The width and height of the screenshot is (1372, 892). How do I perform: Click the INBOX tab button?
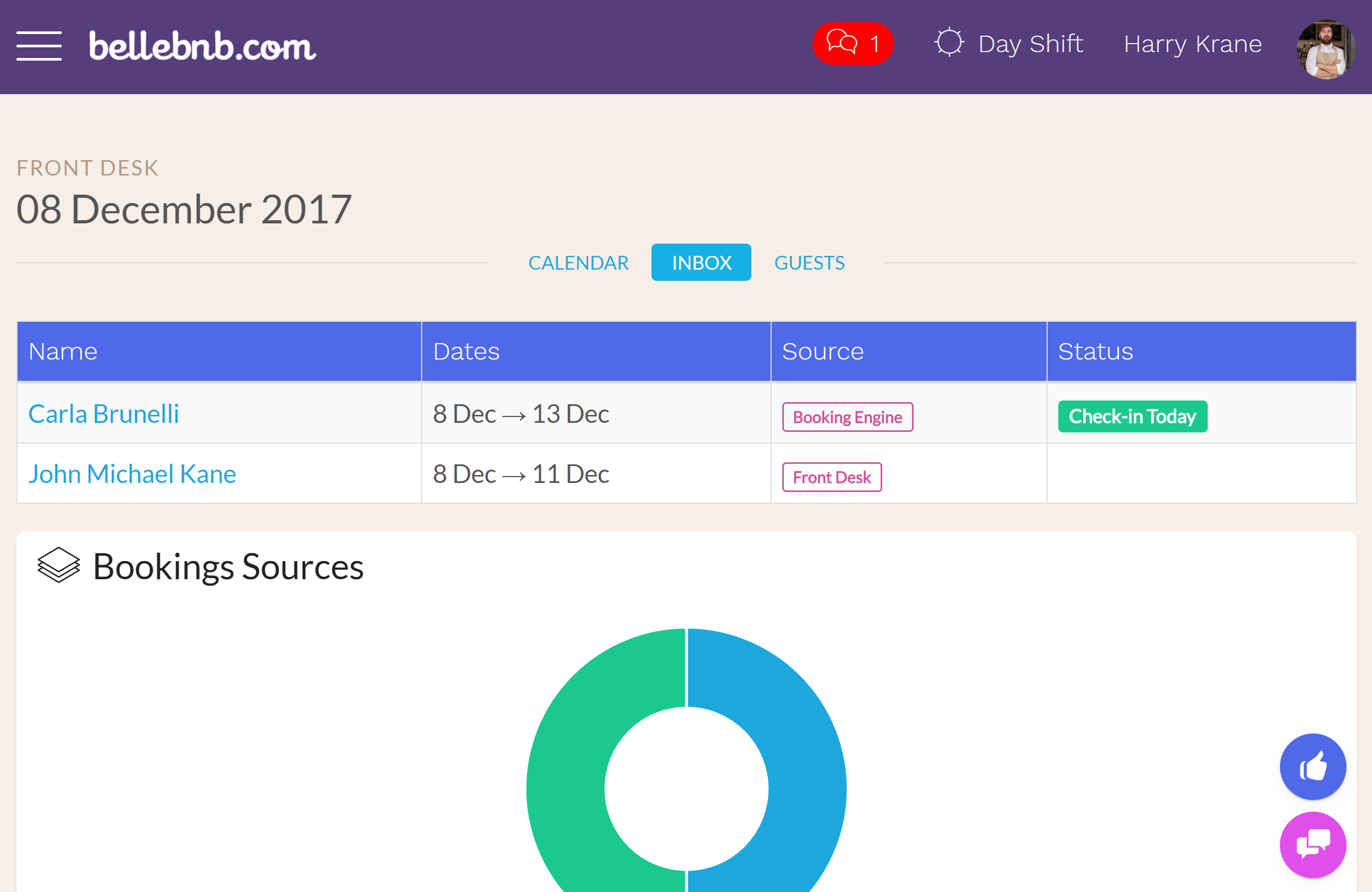point(702,262)
